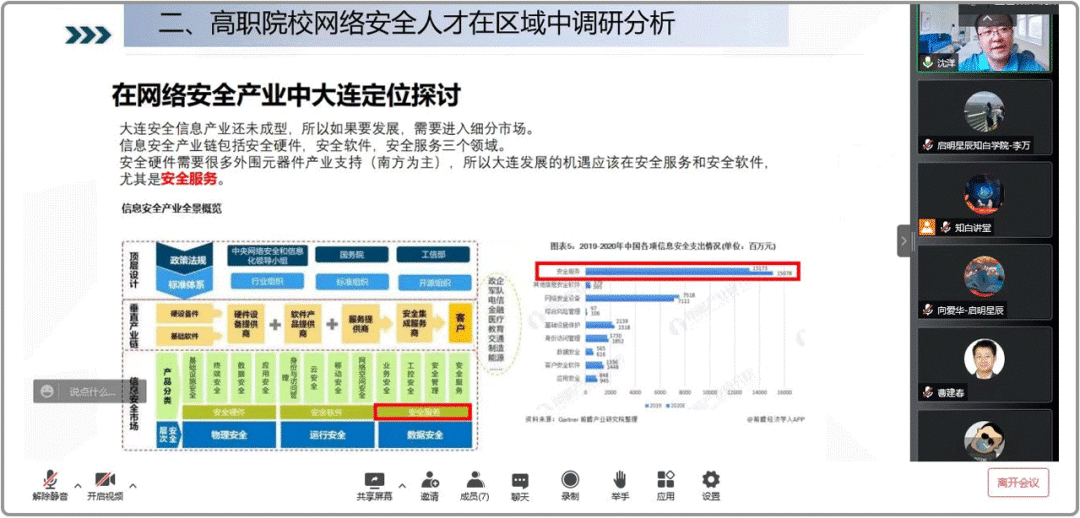Turn on the camera (开启视频)
Image resolution: width=1080 pixels, height=518 pixels.
click(x=105, y=483)
